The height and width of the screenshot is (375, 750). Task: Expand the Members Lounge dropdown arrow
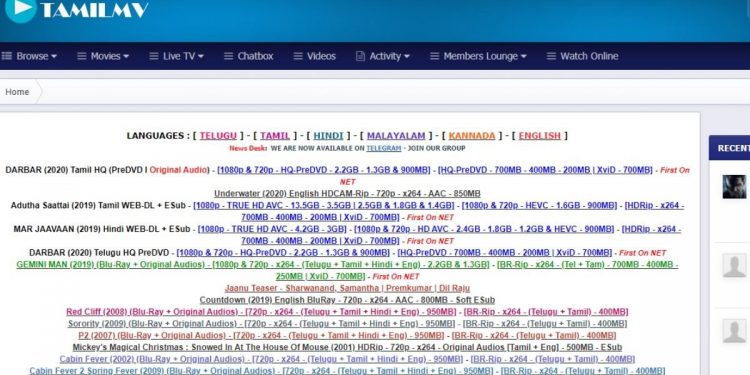tap(523, 56)
